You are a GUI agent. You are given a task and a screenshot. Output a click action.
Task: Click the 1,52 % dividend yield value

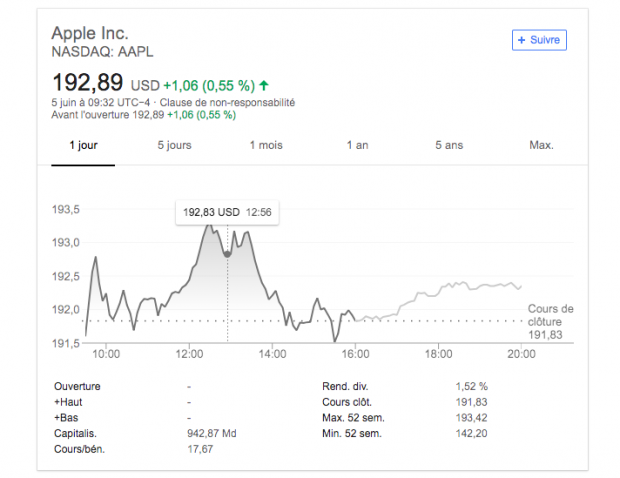pos(471,386)
